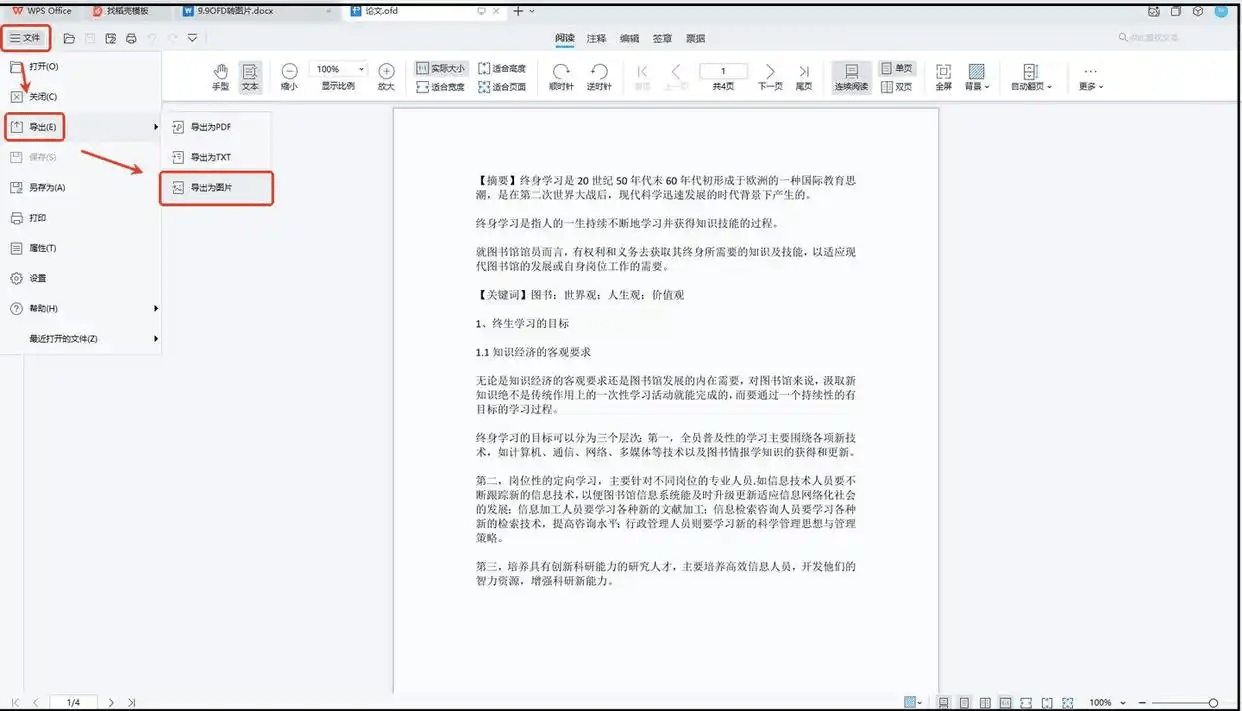This screenshot has height=711, width=1242.
Task: Click the page number input field
Action: tap(722, 70)
